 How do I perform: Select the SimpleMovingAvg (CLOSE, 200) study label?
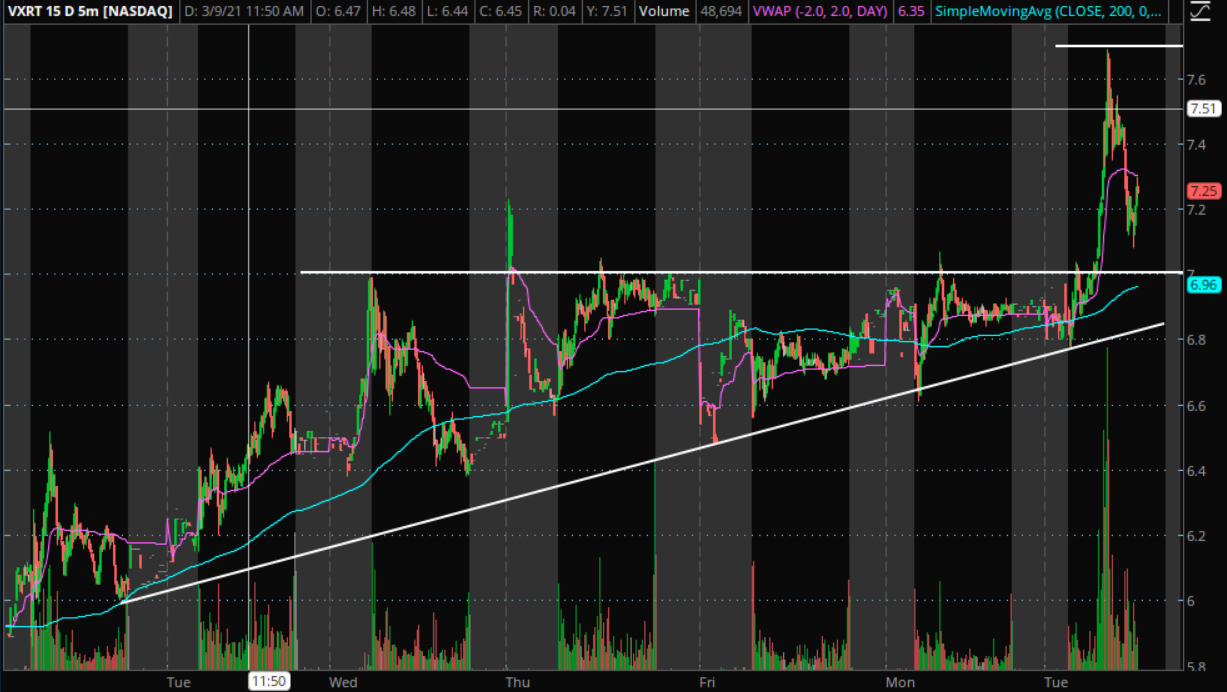click(x=1047, y=12)
